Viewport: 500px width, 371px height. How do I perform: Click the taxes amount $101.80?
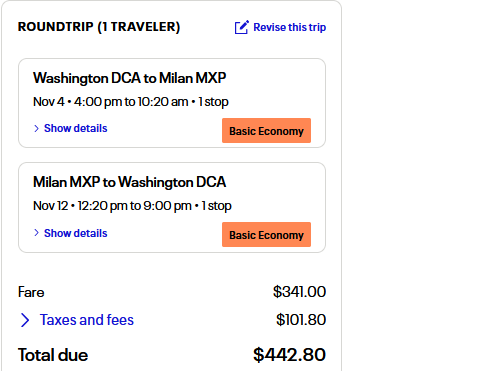point(301,320)
